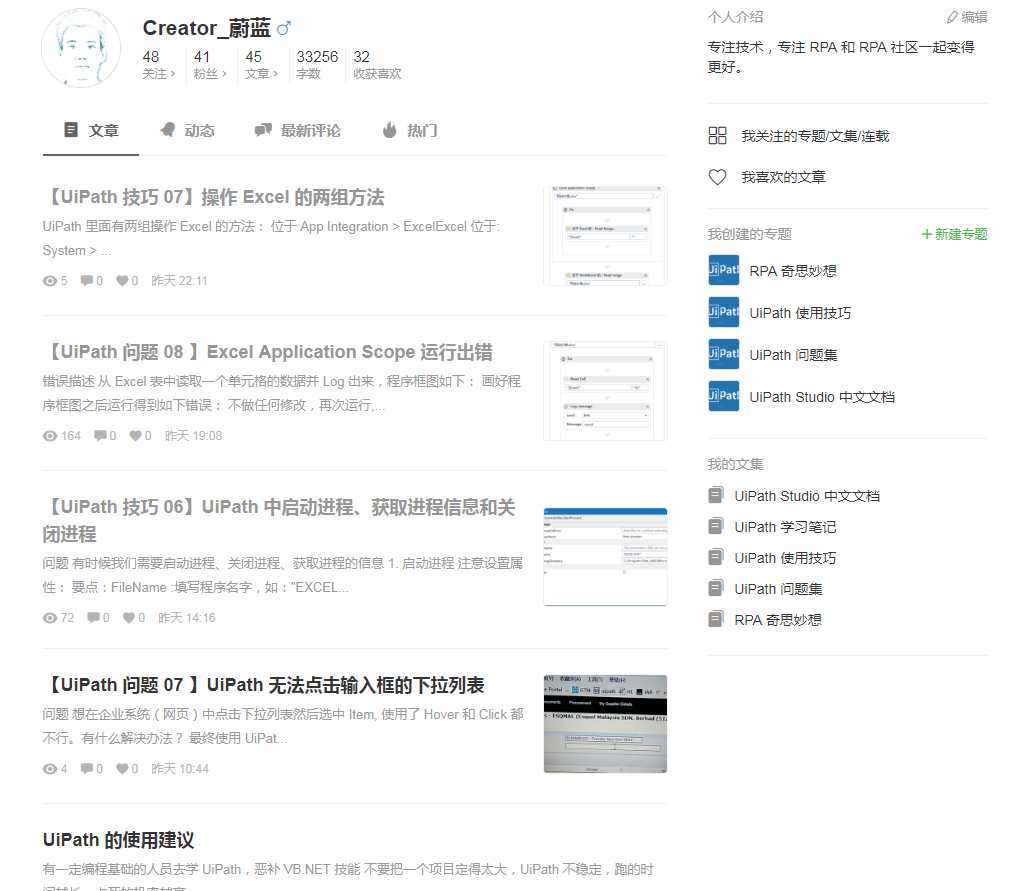Click the comments icon on 最新评论 tab
This screenshot has width=1024, height=891.
pos(263,130)
